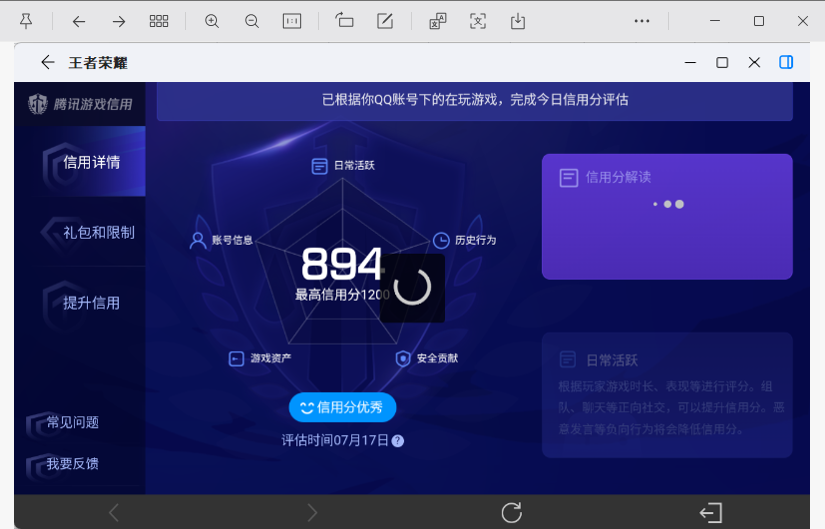Click the 894 credit score

[342, 264]
